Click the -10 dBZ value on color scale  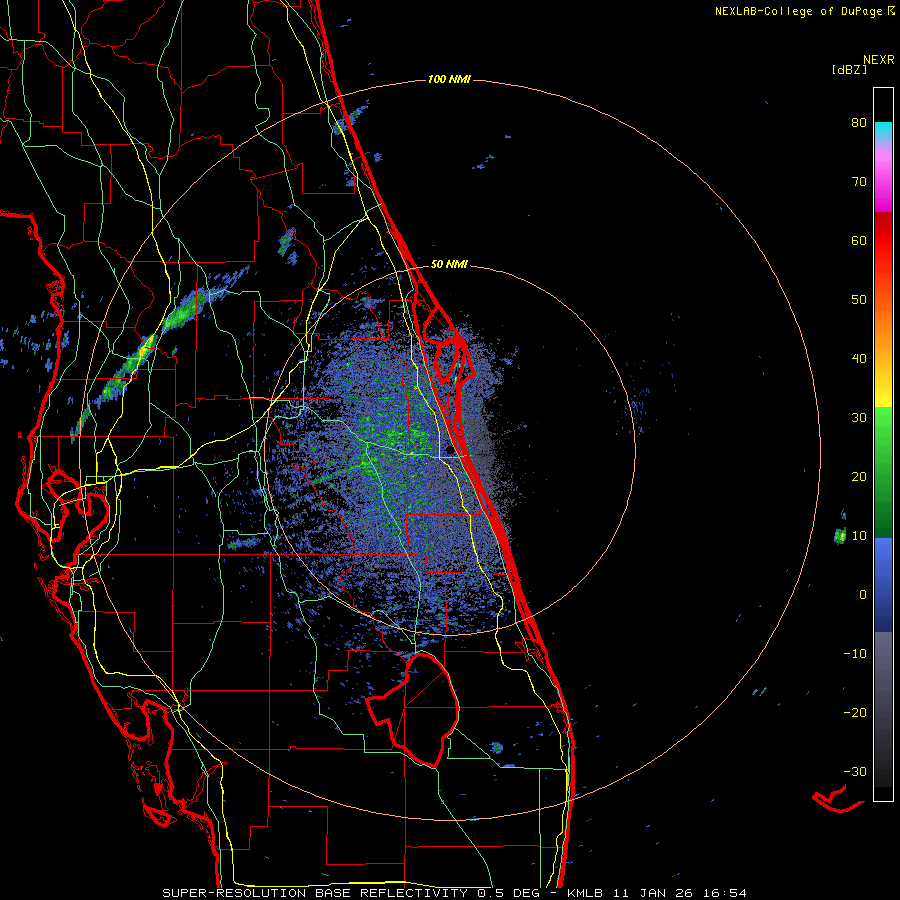[x=855, y=654]
